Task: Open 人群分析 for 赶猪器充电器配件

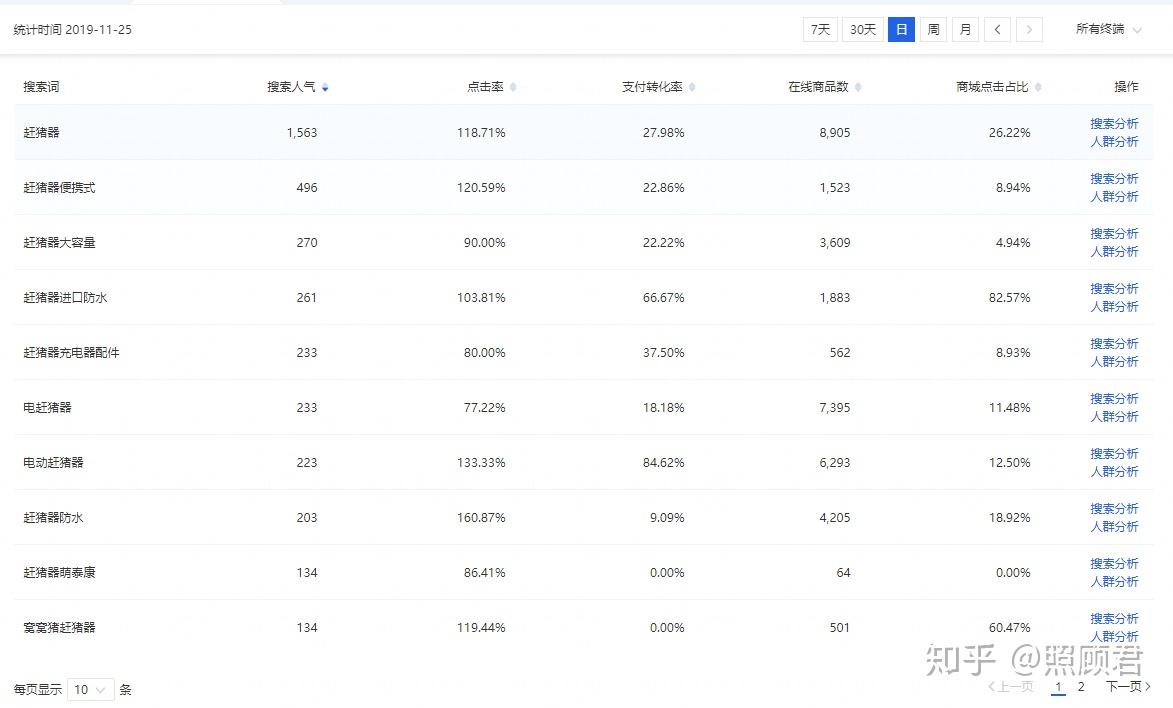Action: 1114,361
